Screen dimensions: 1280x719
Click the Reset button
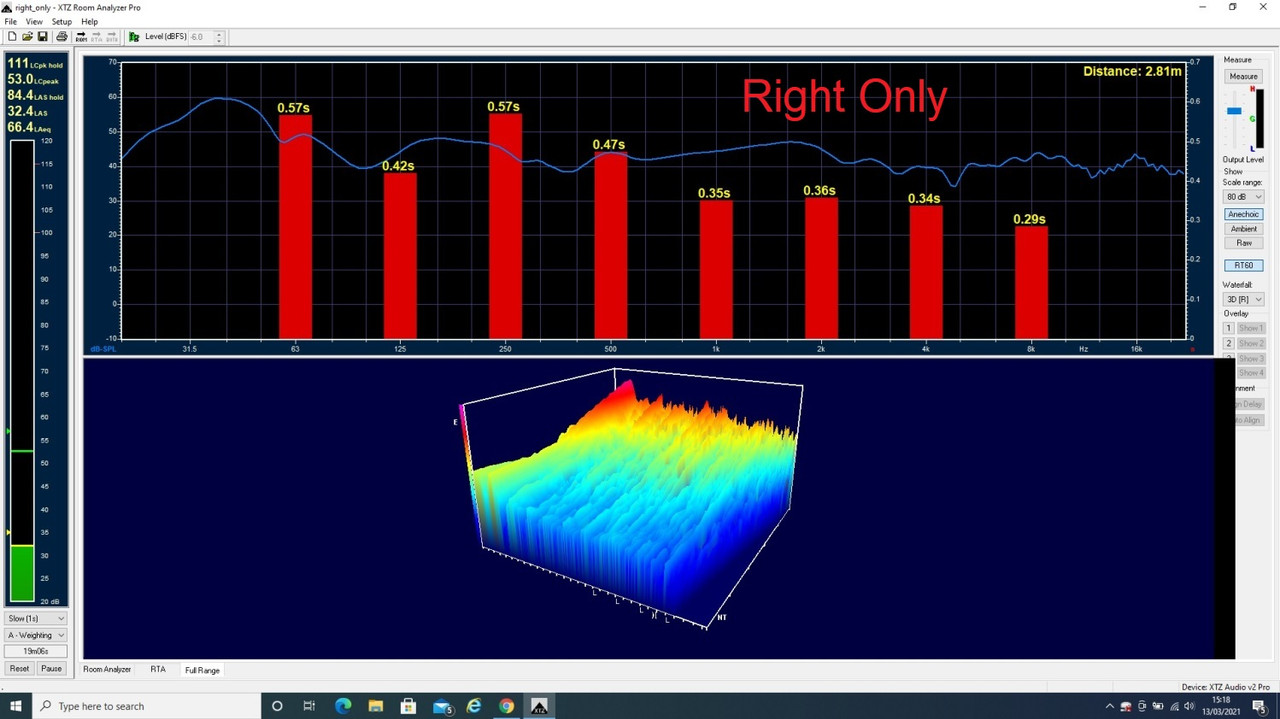pyautogui.click(x=19, y=669)
